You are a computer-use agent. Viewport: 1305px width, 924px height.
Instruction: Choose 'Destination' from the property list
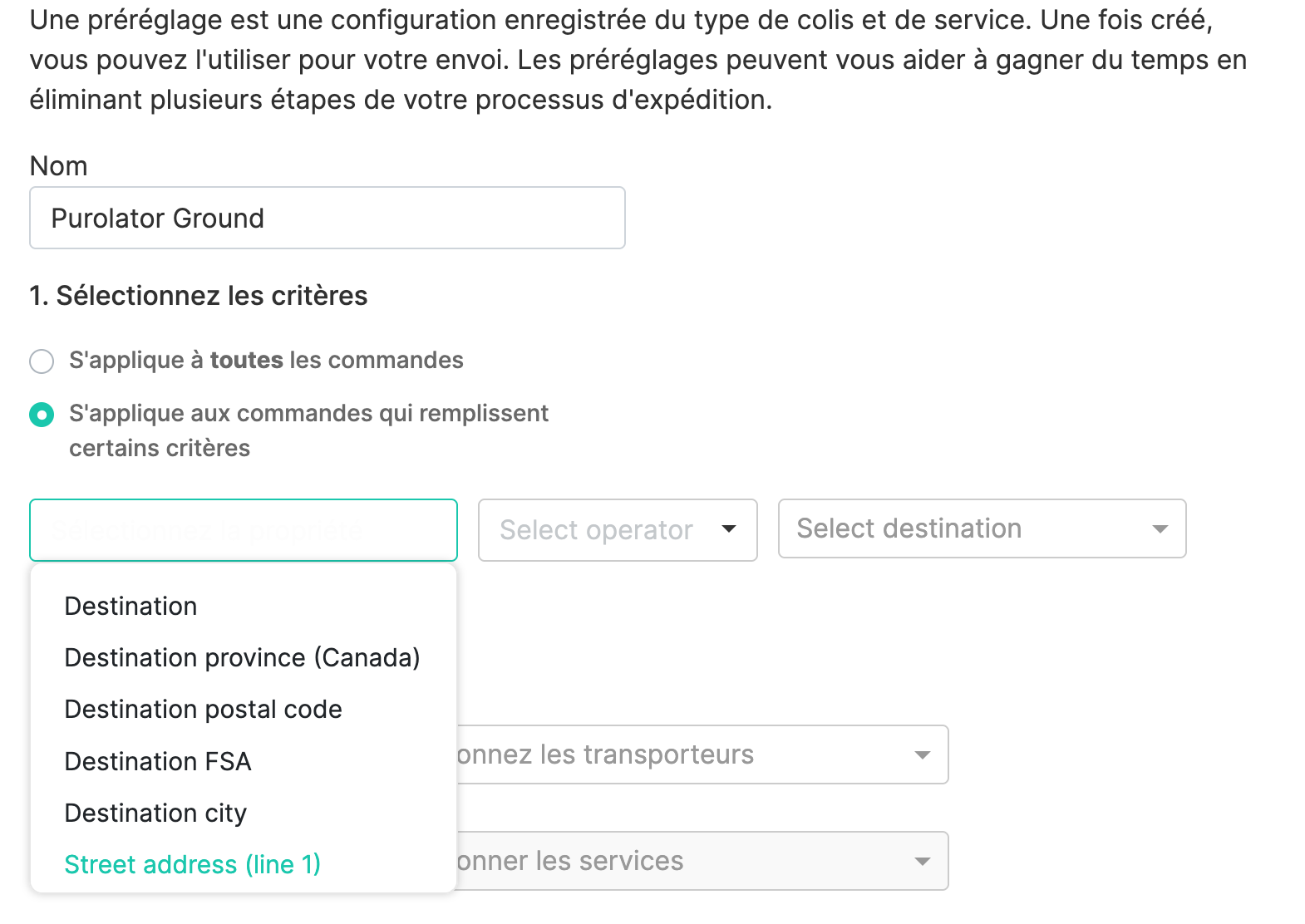pos(131,607)
